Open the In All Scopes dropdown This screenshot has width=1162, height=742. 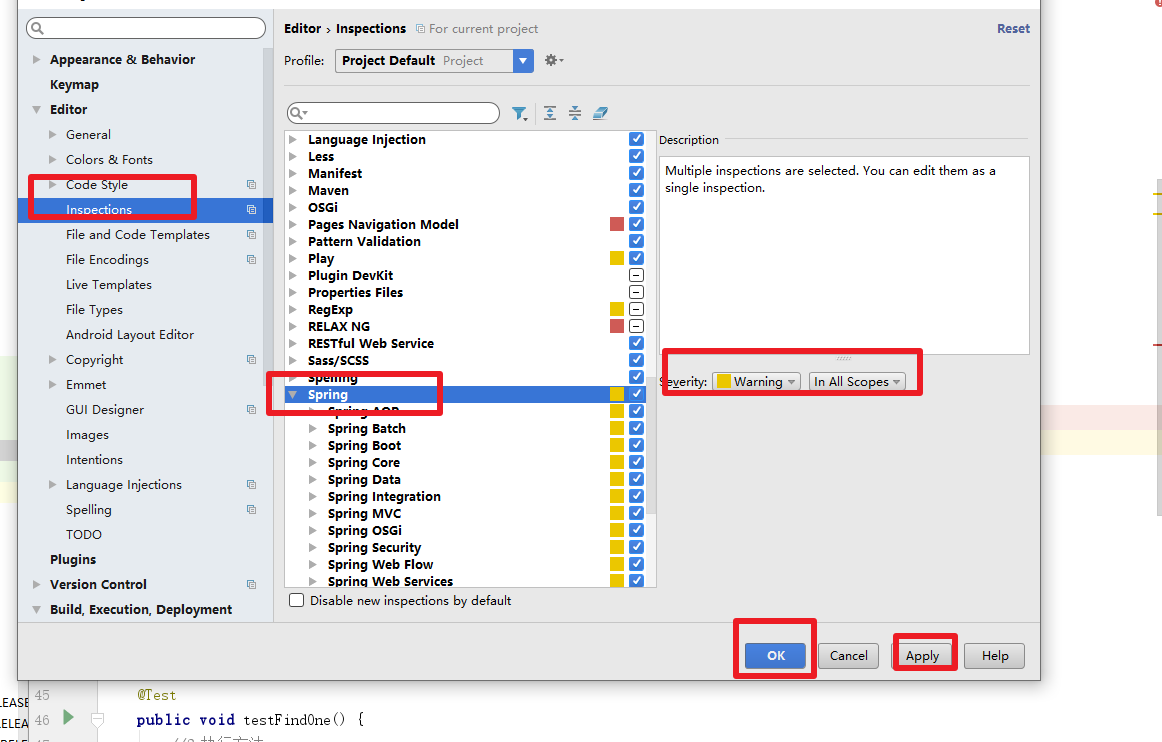click(x=857, y=382)
